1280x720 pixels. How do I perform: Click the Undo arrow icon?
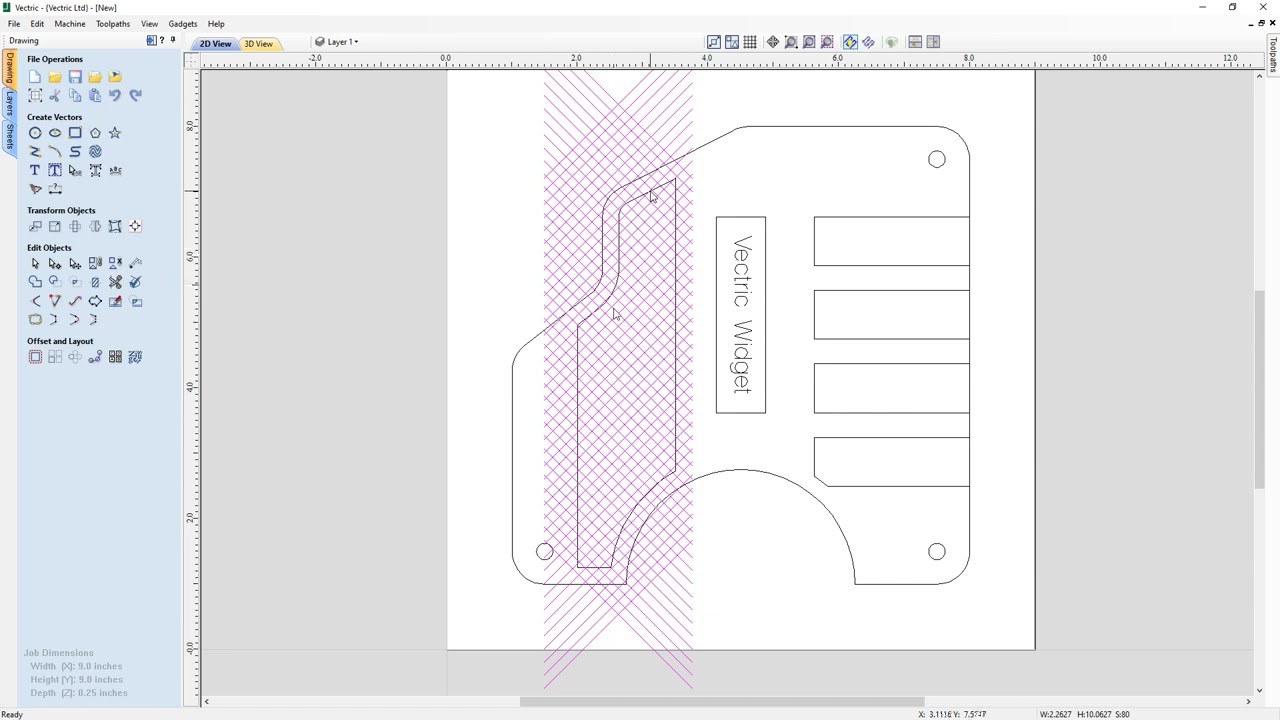(115, 95)
